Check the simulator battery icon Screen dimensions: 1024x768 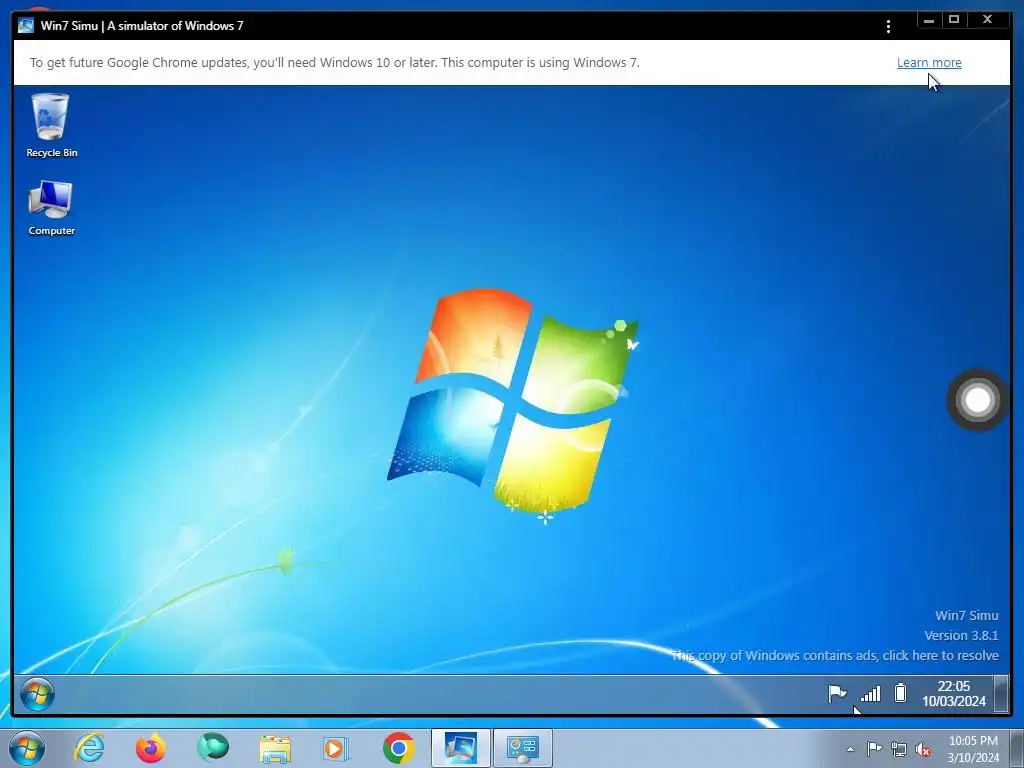901,693
